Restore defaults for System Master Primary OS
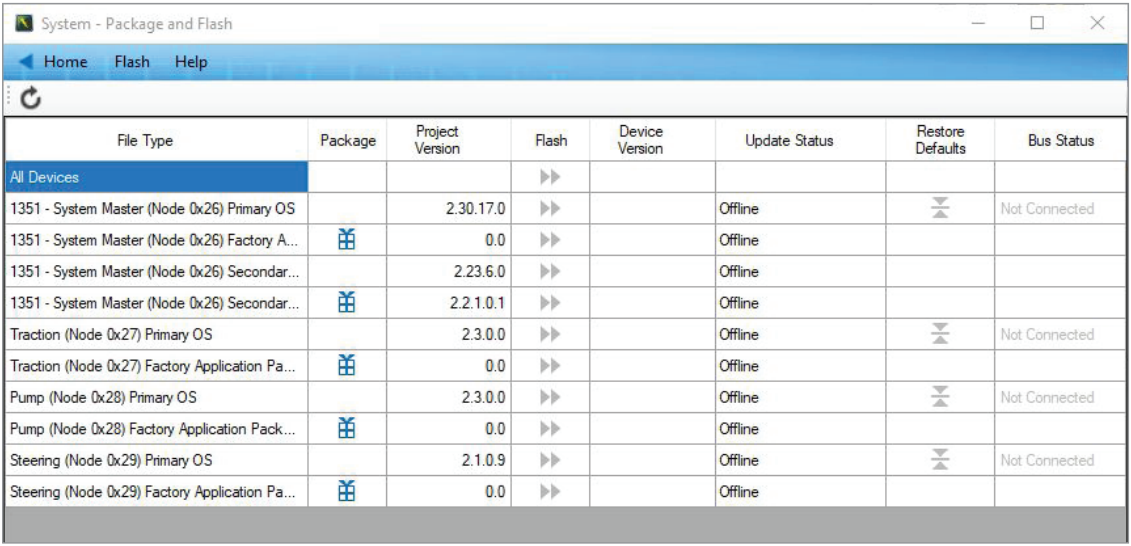 pyautogui.click(x=940, y=208)
